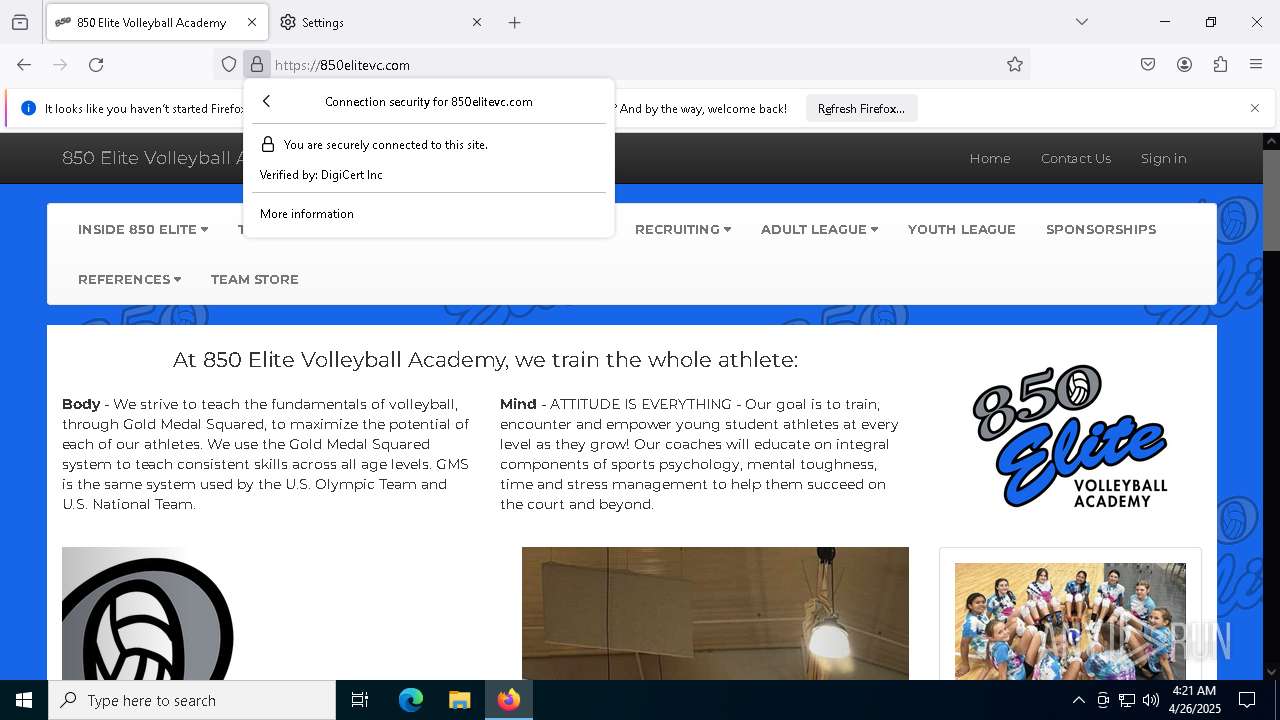This screenshot has width=1280, height=720.
Task: Launch Microsoft Edge from taskbar
Action: [x=410, y=700]
